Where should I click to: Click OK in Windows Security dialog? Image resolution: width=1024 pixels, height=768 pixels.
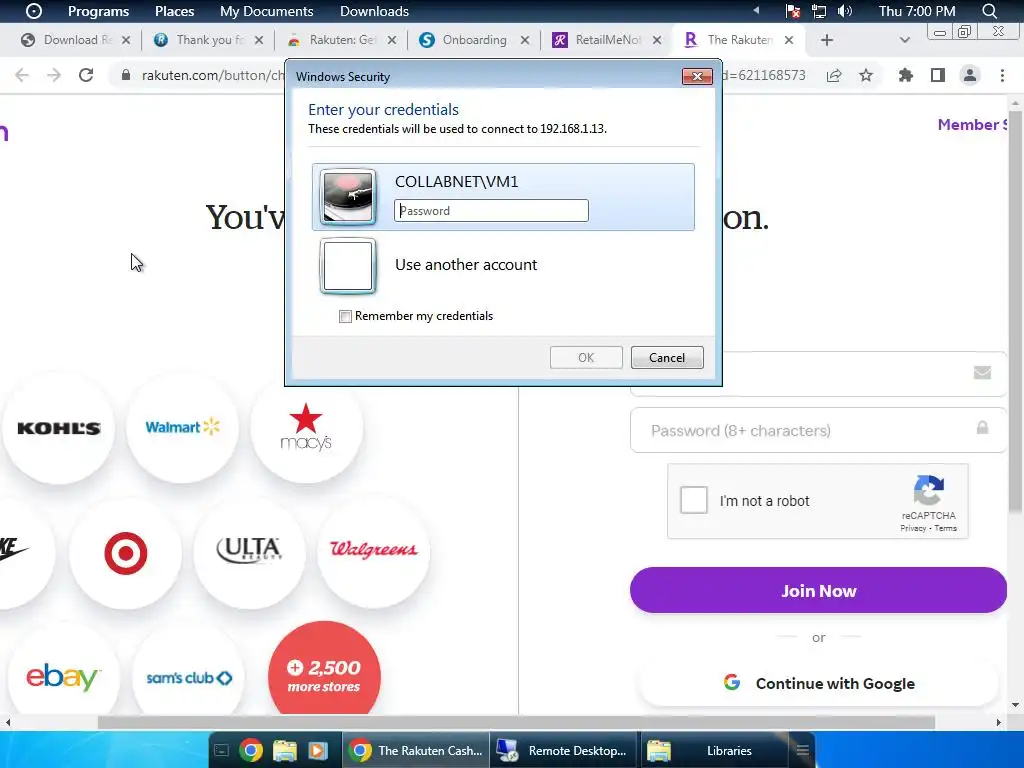pos(586,357)
